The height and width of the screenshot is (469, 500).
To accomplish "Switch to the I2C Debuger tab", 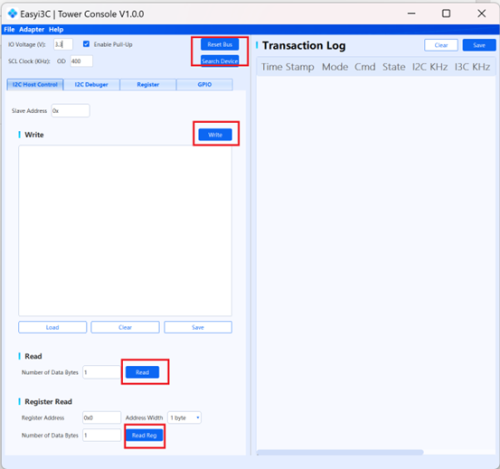I will click(x=91, y=85).
